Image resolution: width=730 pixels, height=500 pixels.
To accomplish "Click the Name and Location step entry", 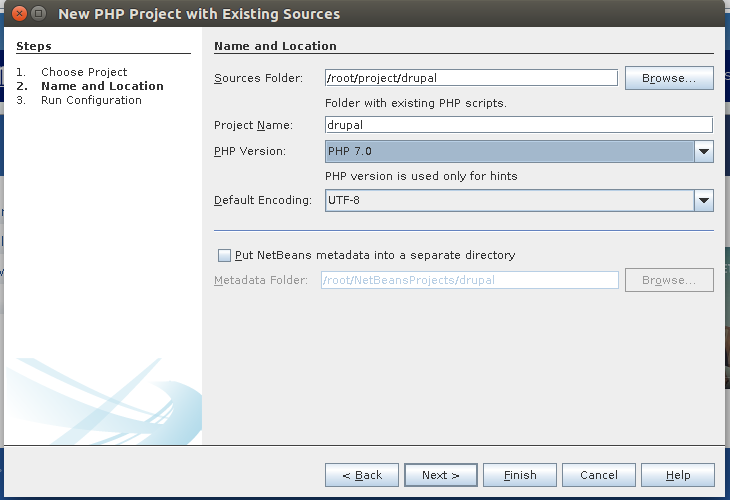I will (102, 86).
